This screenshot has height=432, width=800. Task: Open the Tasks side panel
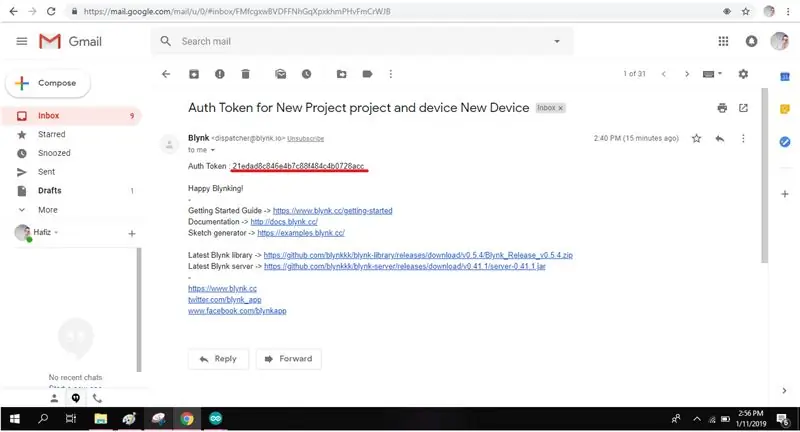coord(785,142)
